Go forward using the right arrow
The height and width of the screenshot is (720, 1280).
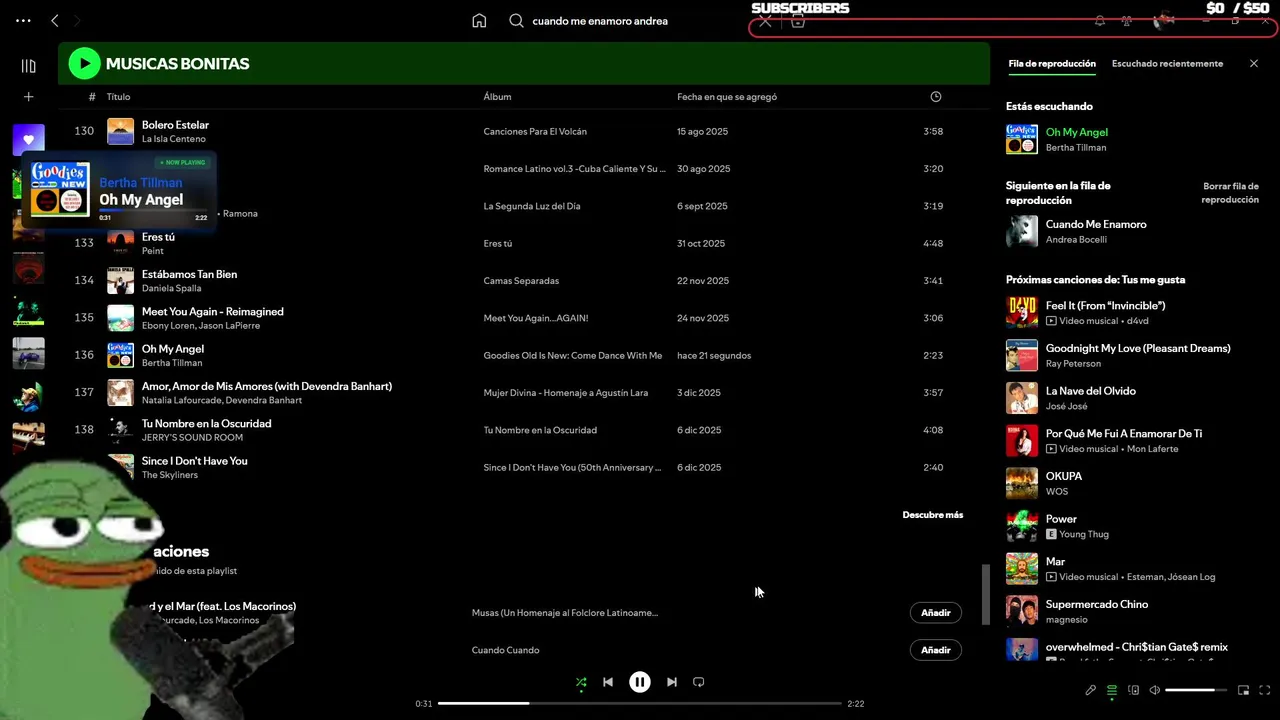[77, 20]
